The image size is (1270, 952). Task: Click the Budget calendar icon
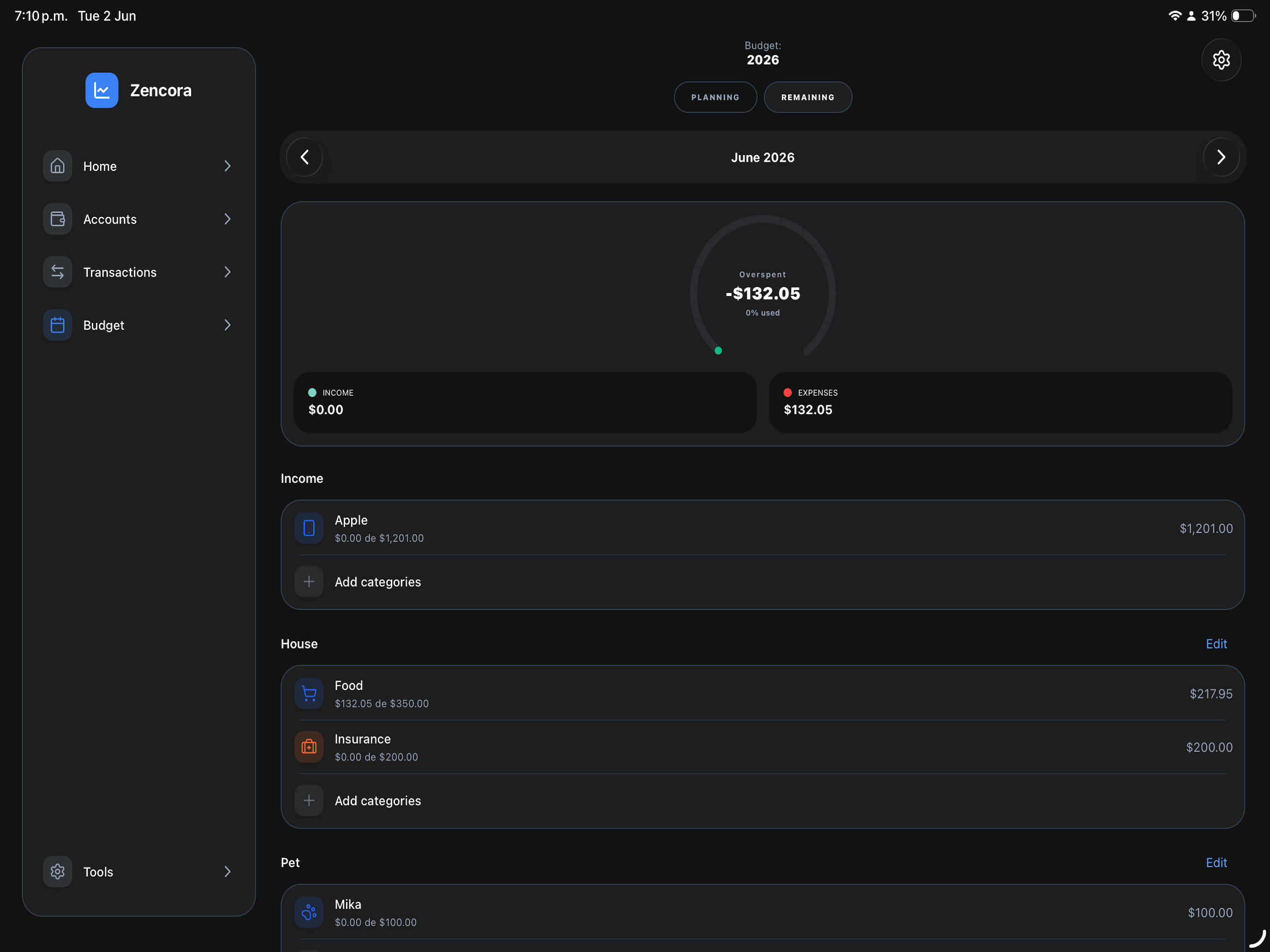click(57, 325)
